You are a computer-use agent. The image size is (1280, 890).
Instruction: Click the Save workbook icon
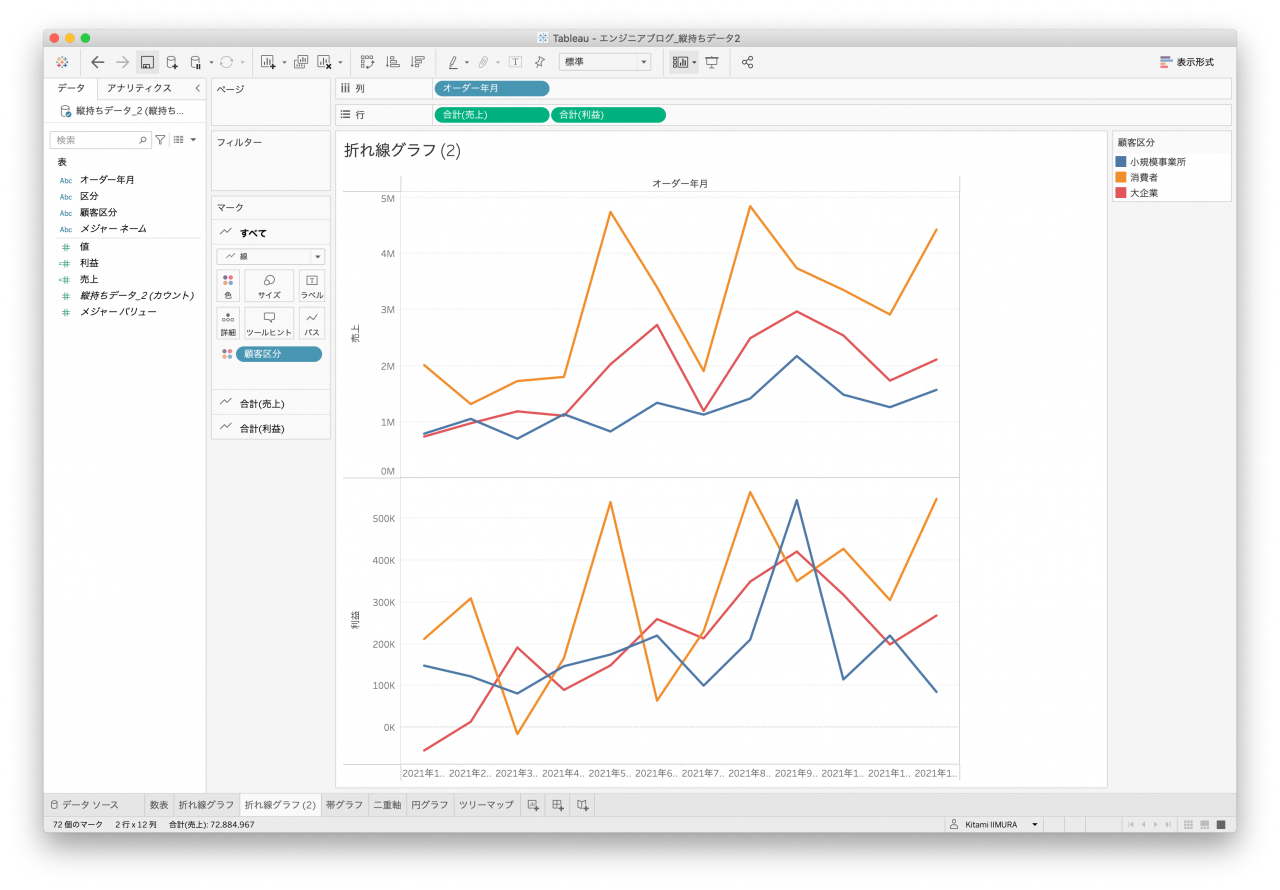[x=147, y=62]
